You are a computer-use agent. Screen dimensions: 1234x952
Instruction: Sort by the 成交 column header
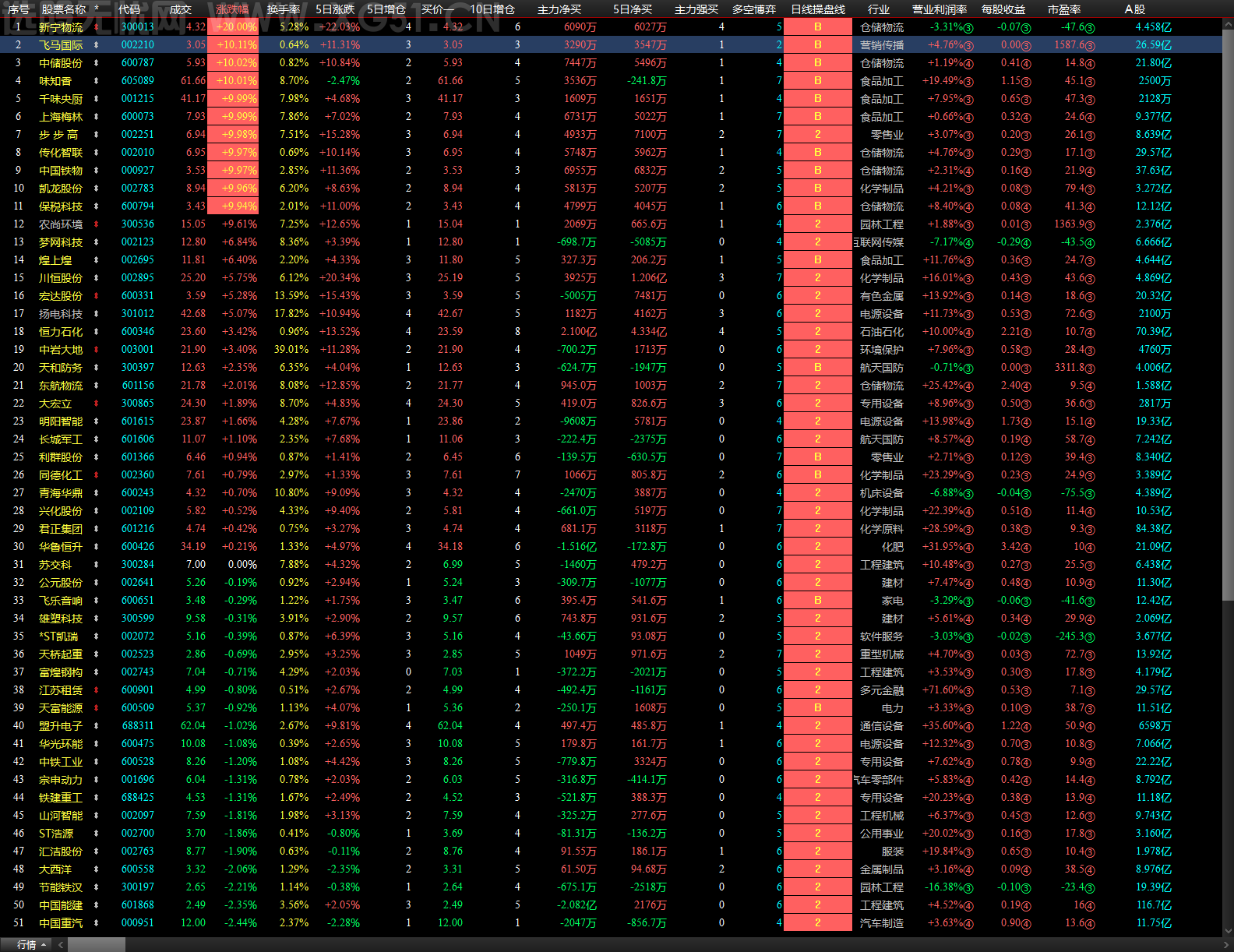pyautogui.click(x=180, y=9)
